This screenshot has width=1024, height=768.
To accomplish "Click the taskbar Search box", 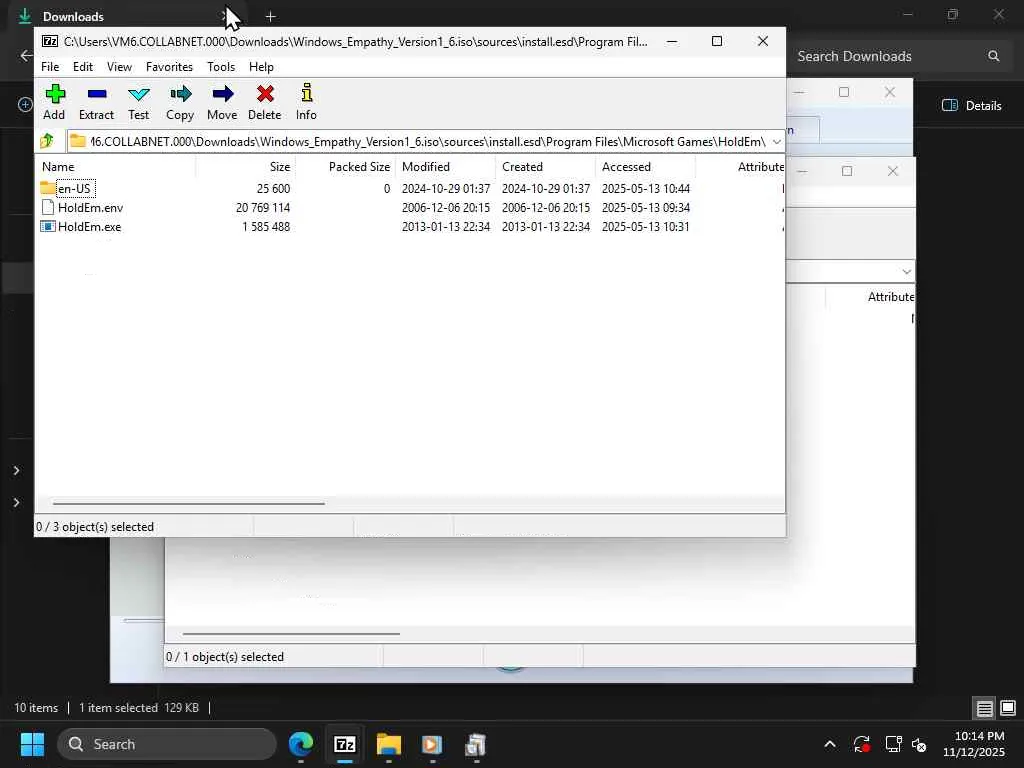I will click(x=167, y=744).
